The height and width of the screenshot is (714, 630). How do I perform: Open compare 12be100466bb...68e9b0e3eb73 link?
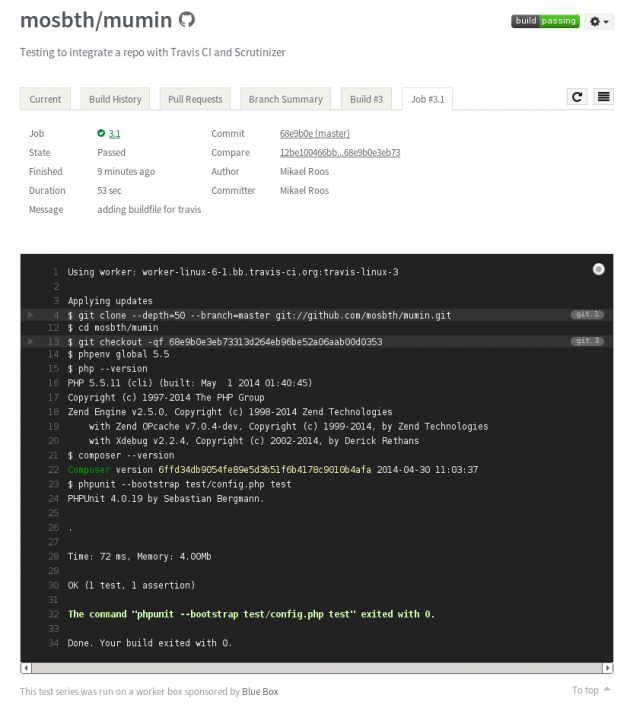pos(340,153)
